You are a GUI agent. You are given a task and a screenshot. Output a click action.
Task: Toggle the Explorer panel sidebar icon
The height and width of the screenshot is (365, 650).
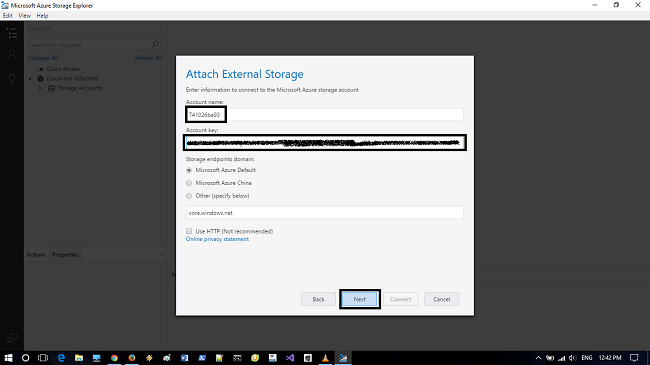coord(12,33)
